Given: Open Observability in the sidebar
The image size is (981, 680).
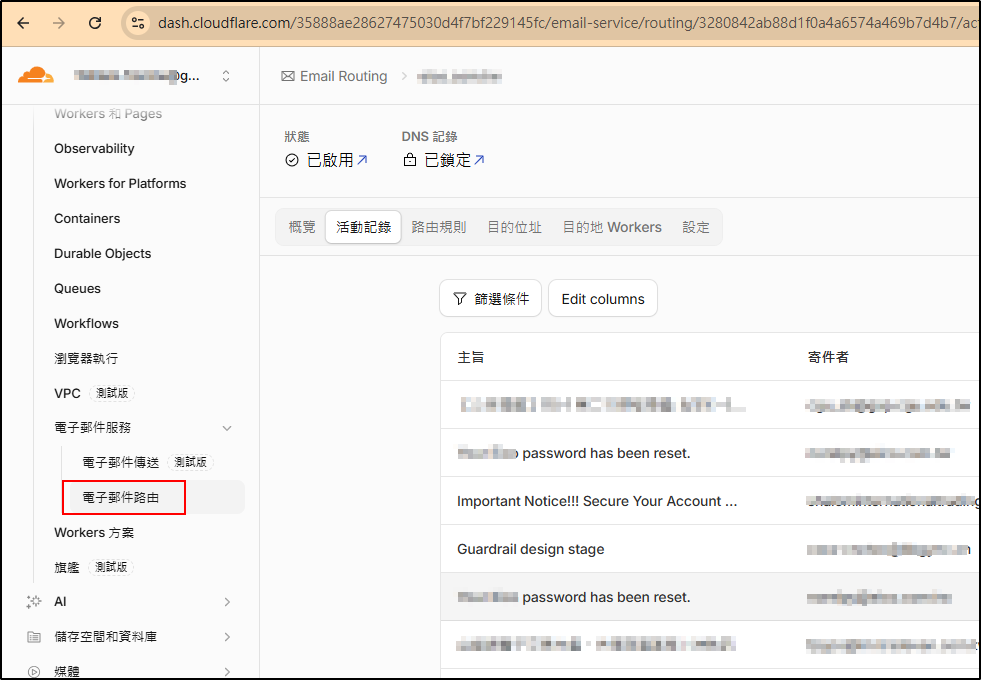Looking at the screenshot, I should pyautogui.click(x=94, y=148).
